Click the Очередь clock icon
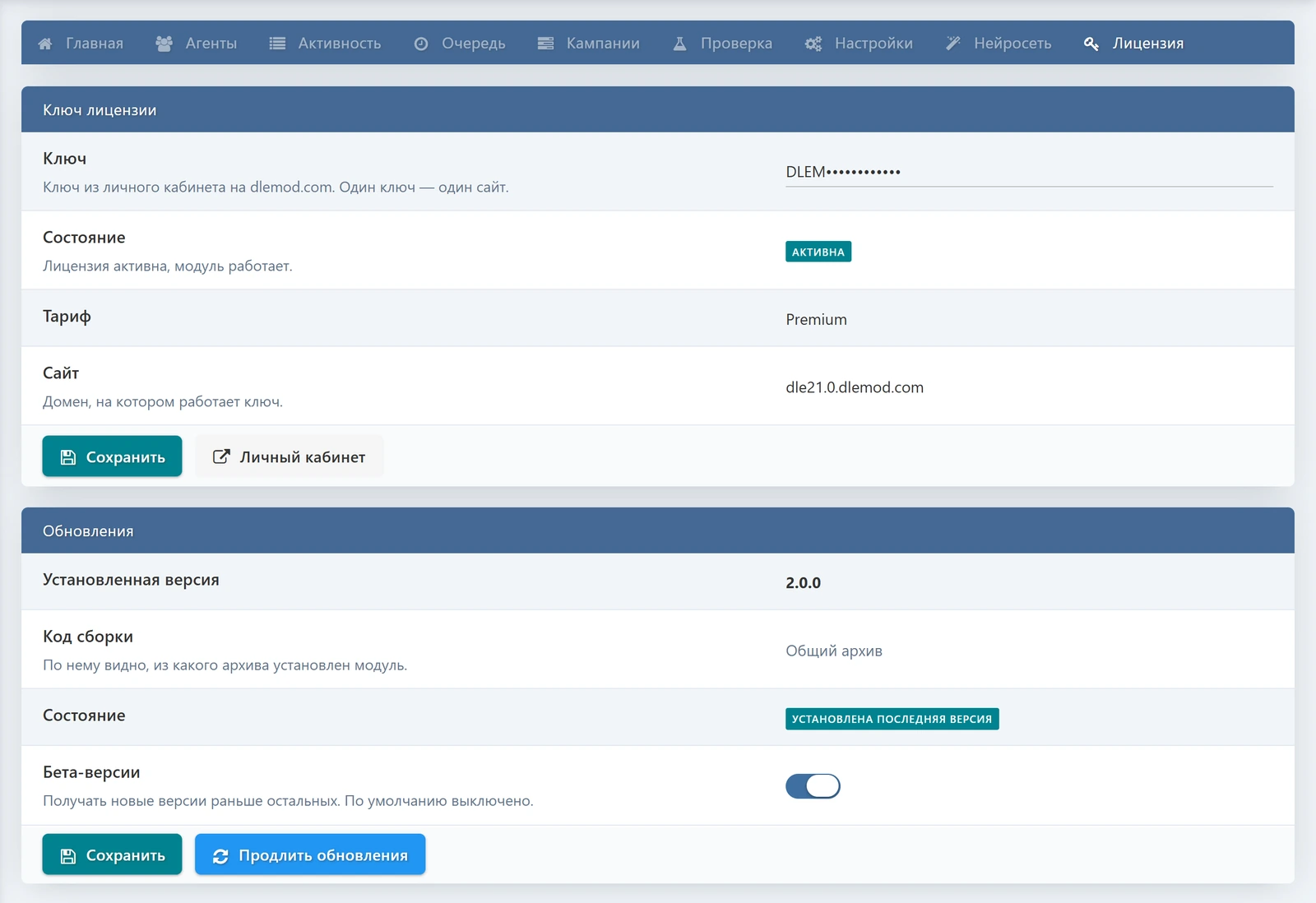 click(421, 44)
